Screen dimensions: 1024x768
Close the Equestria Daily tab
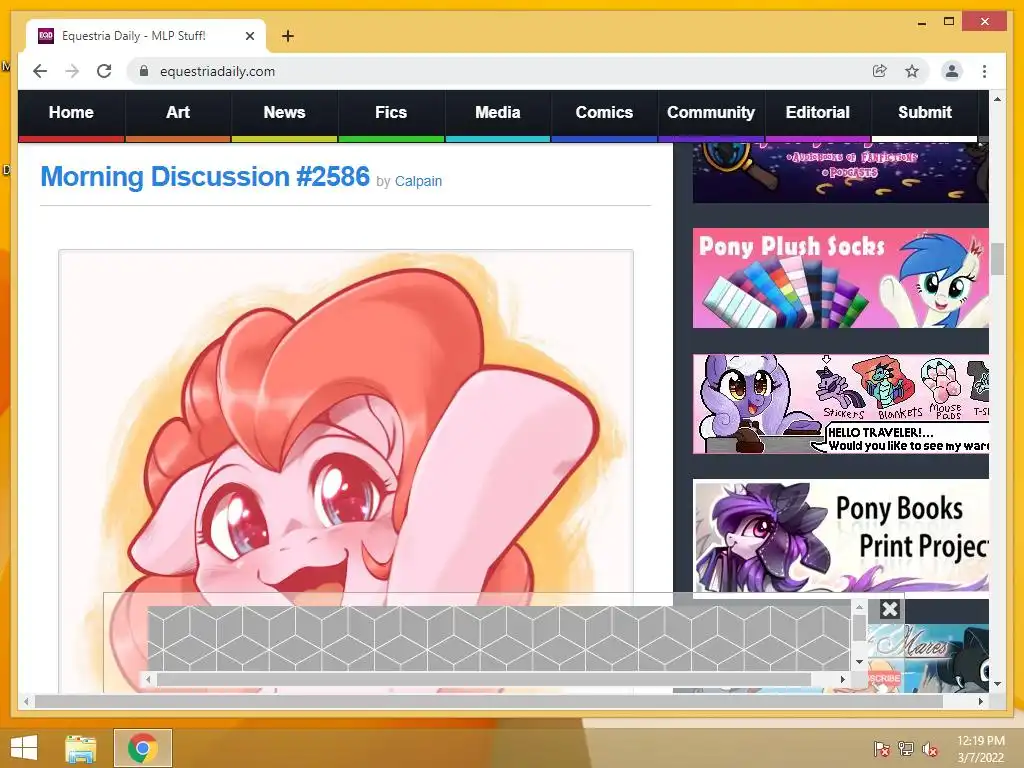point(249,36)
